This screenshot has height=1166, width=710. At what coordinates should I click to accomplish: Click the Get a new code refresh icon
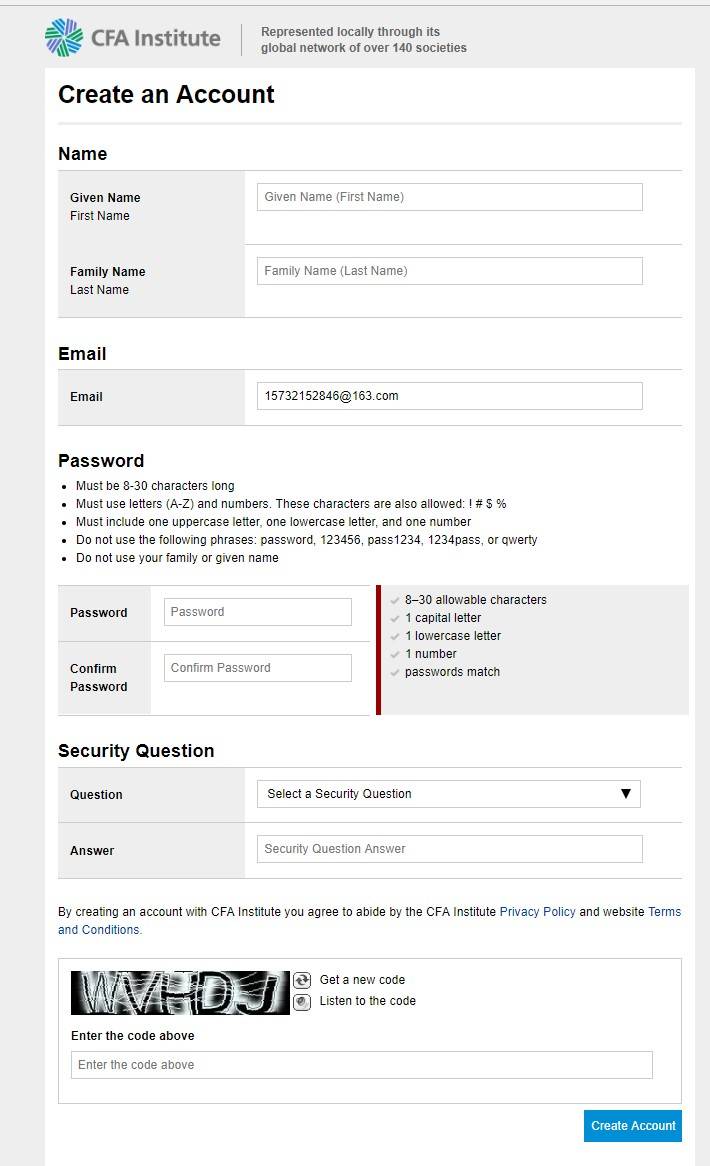tap(302, 981)
